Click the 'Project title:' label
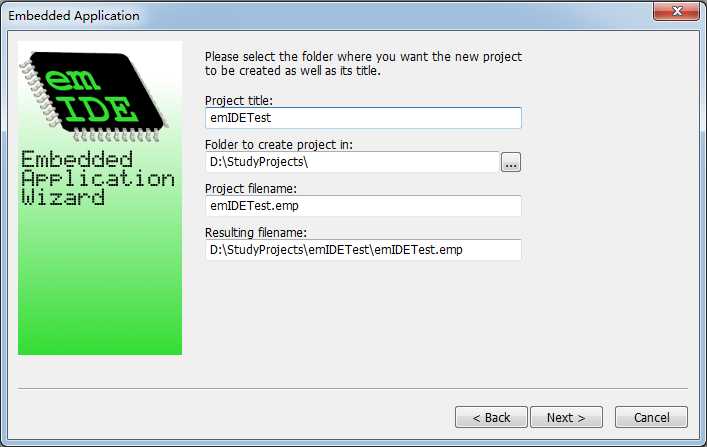 [239, 101]
